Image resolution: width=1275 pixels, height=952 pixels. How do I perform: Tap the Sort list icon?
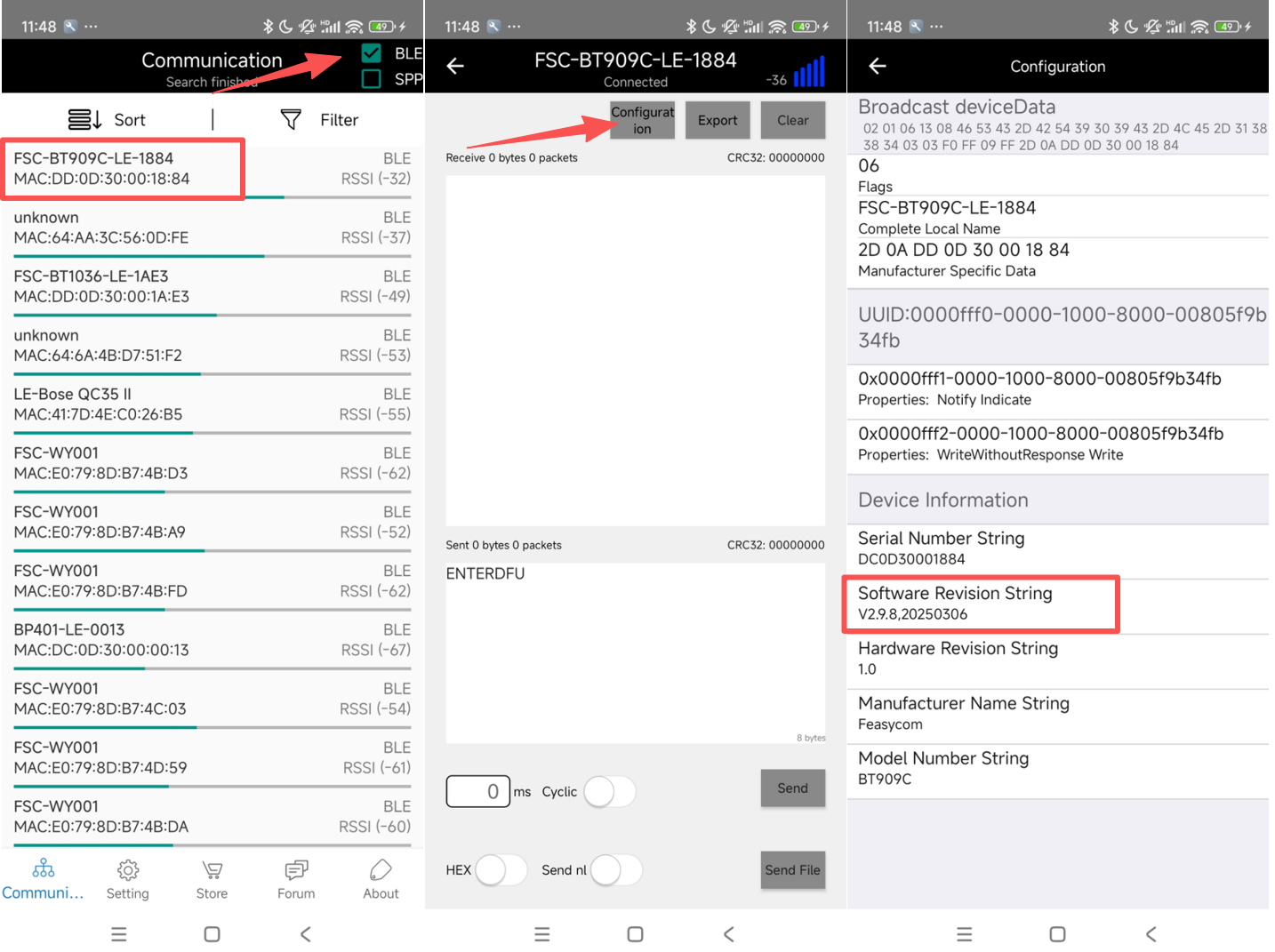point(85,119)
